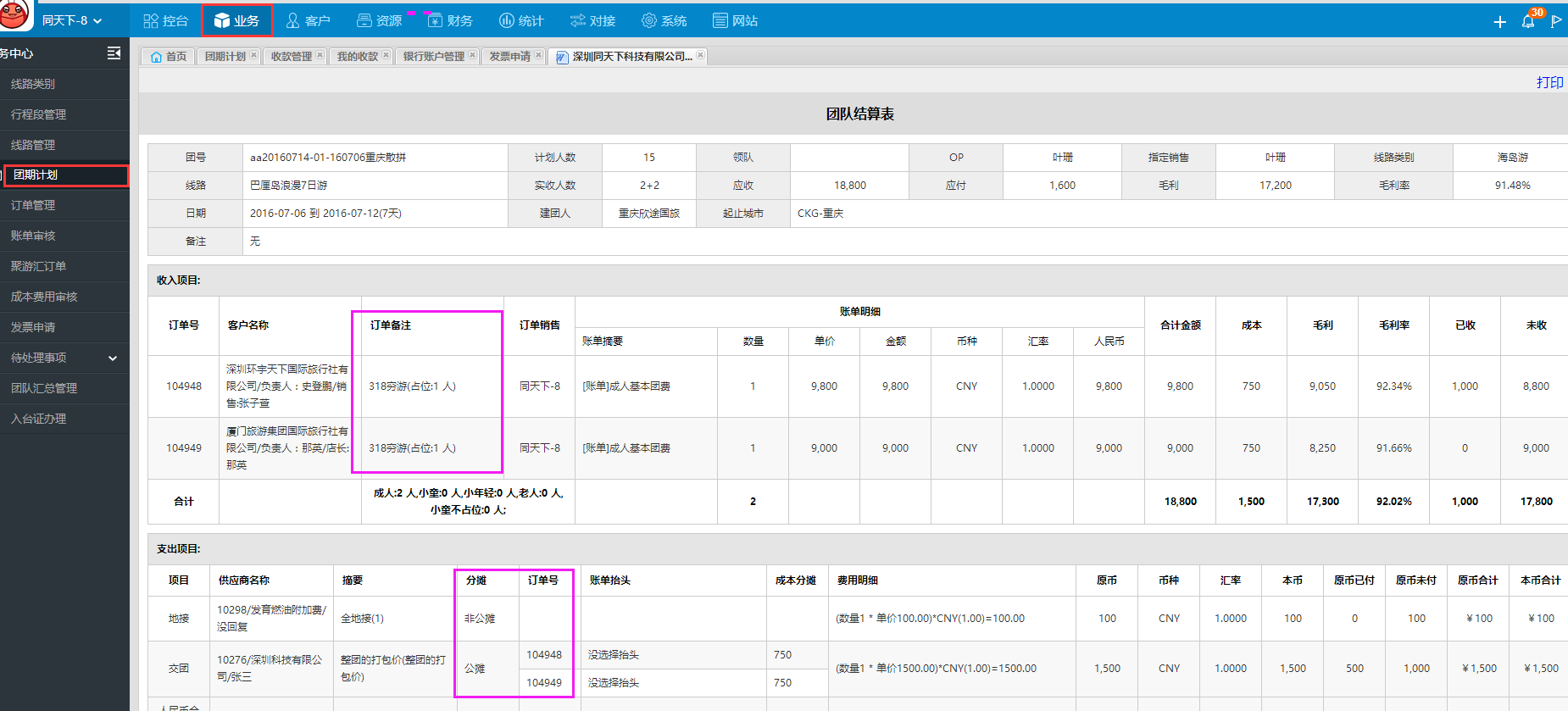Close the 收款管理 tab

tap(320, 55)
